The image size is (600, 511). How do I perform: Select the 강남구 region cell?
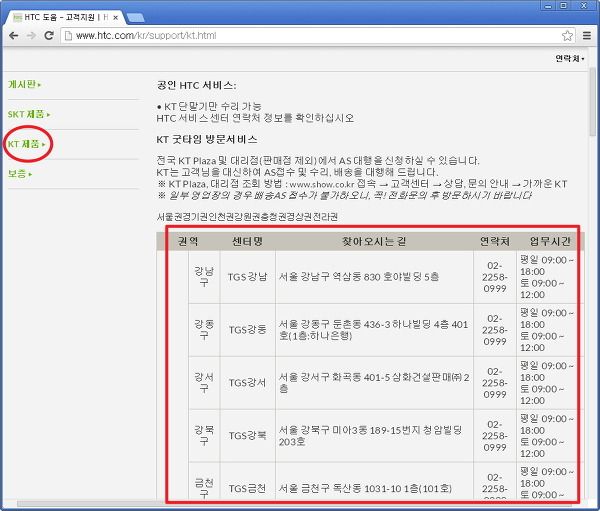tap(204, 277)
